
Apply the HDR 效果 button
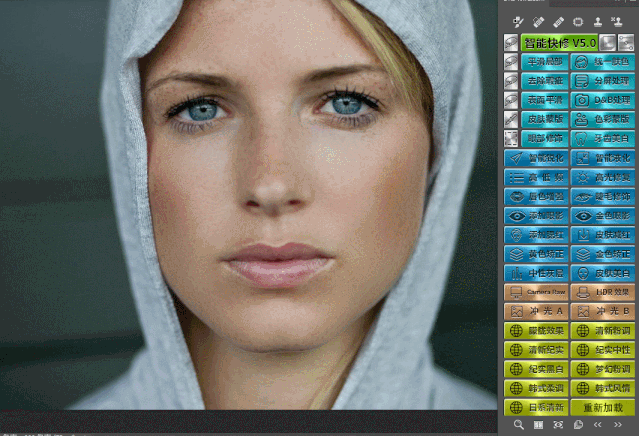click(603, 292)
